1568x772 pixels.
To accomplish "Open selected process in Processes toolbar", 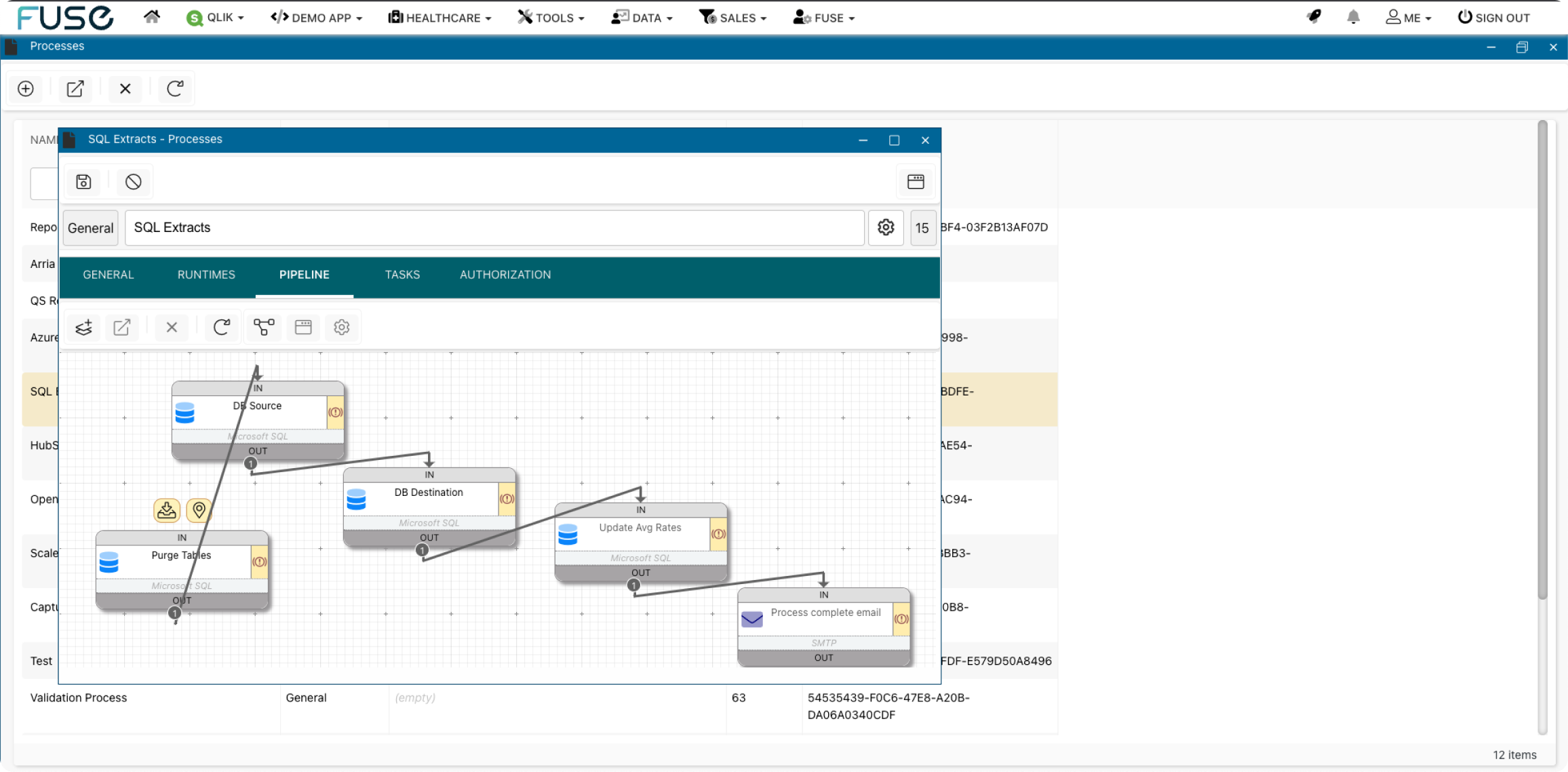I will coord(75,89).
